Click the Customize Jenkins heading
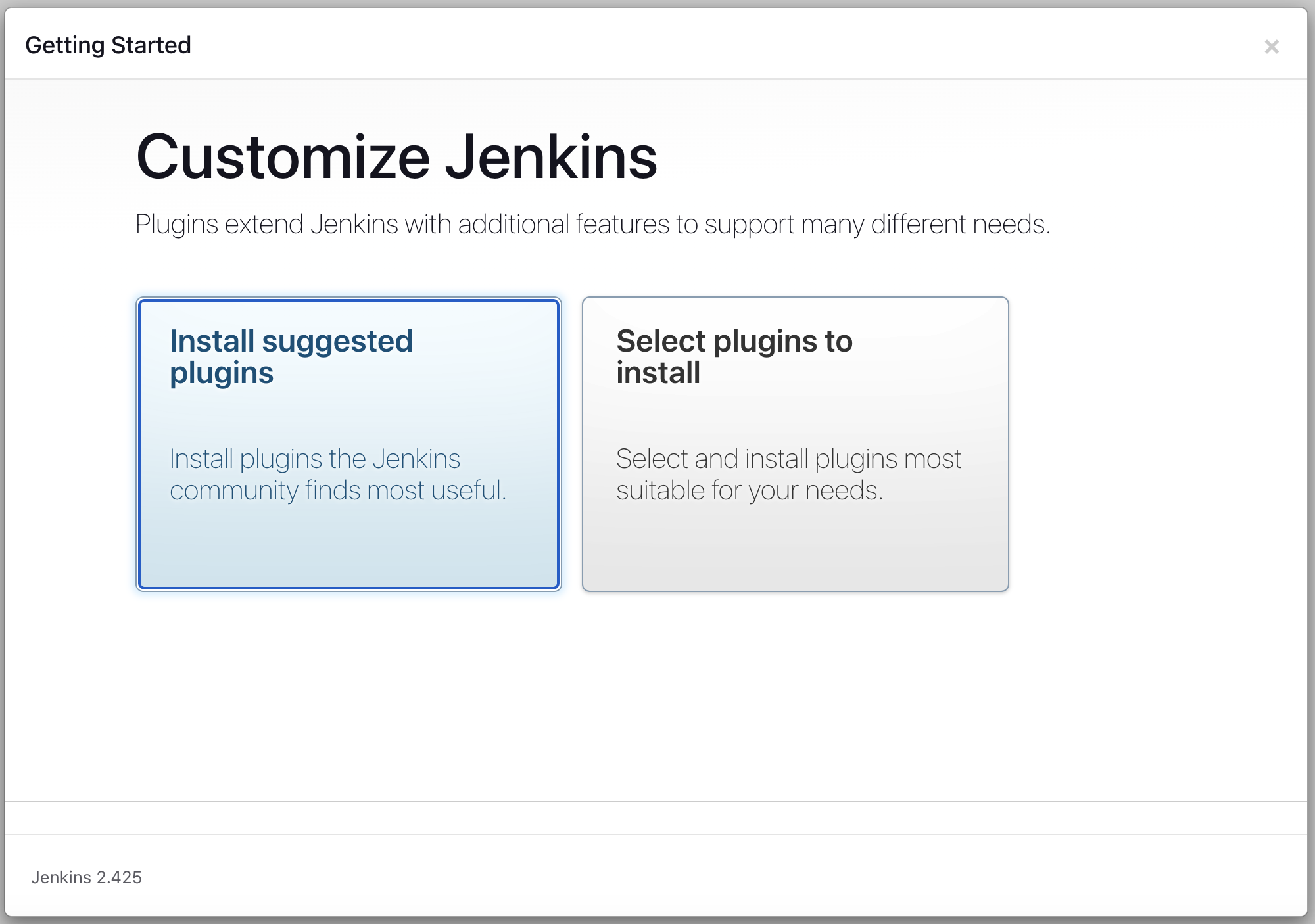This screenshot has height=924, width=1315. [396, 158]
